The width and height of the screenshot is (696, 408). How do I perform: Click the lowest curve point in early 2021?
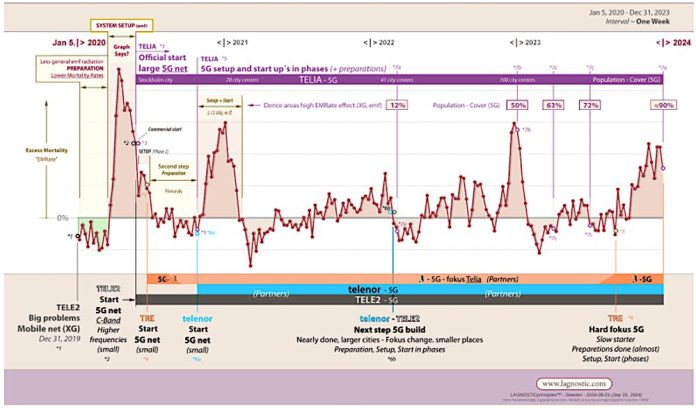point(250,266)
